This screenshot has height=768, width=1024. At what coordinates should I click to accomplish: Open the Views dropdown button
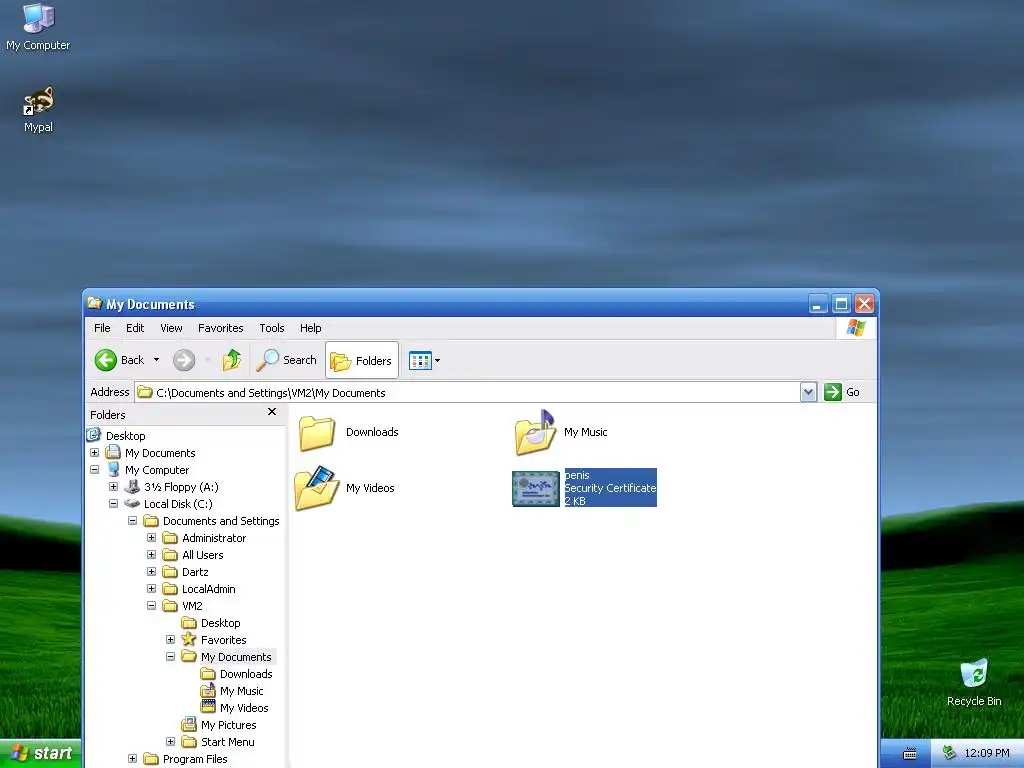[424, 360]
